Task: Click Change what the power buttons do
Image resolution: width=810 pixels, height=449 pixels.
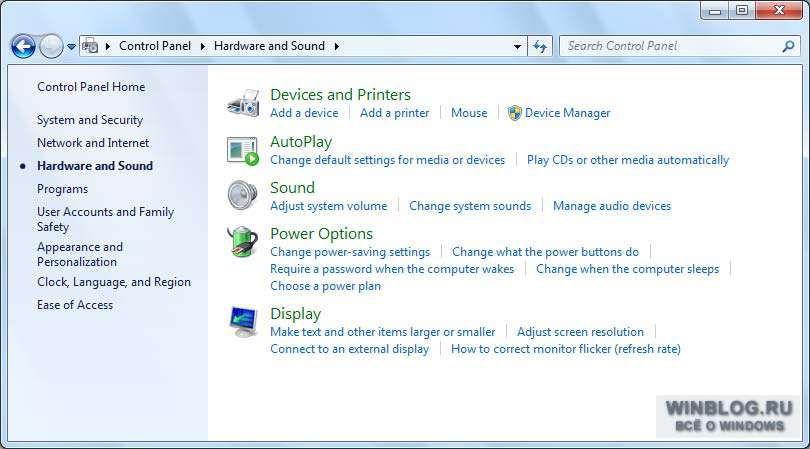Action: click(x=546, y=252)
